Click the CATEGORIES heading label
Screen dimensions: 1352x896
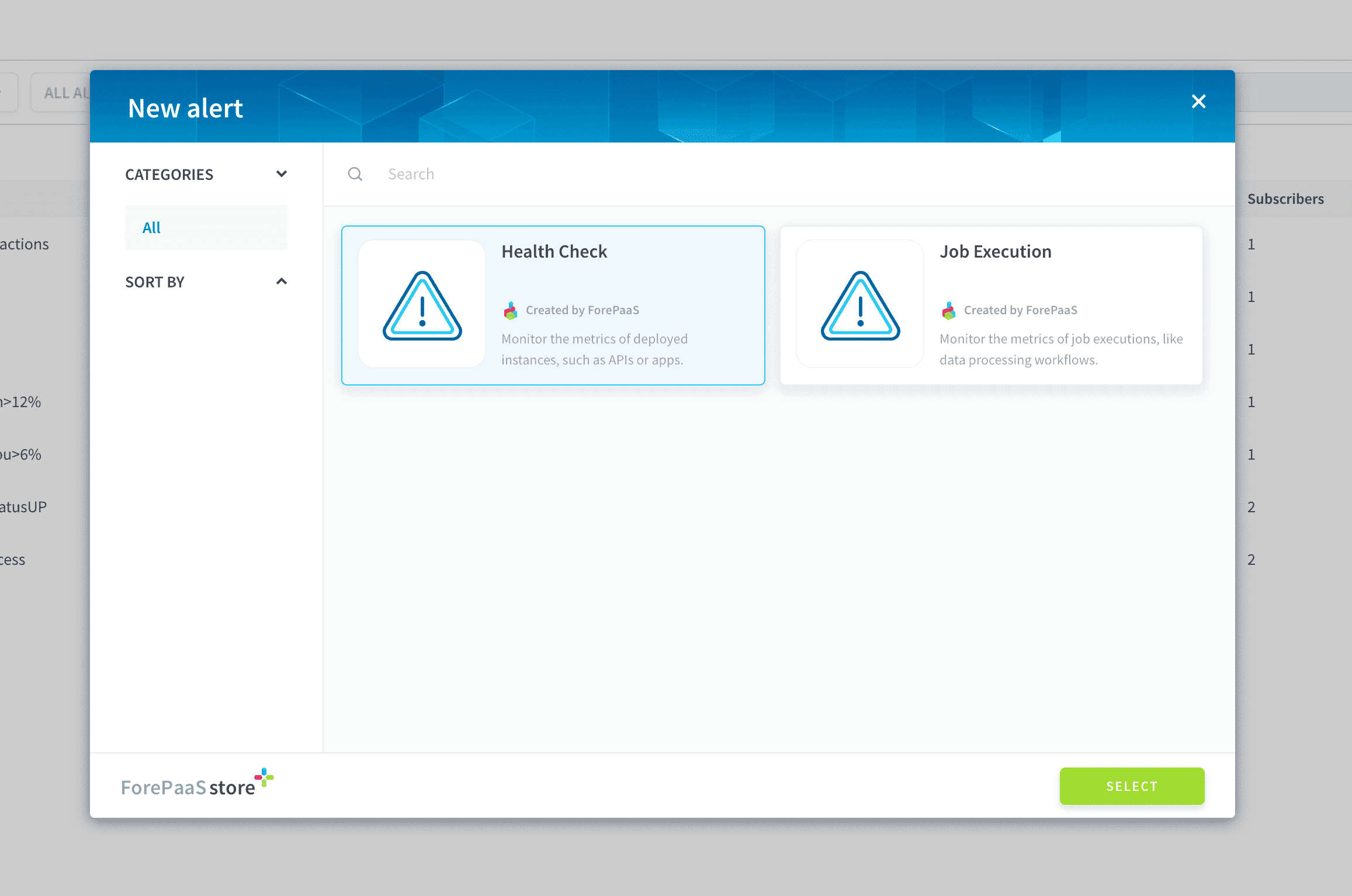(169, 175)
